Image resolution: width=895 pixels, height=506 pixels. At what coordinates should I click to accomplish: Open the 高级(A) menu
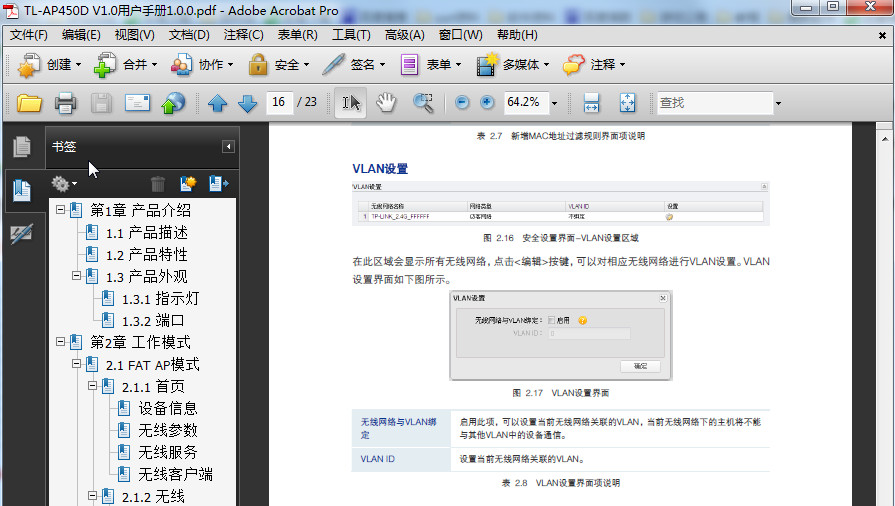tap(405, 35)
